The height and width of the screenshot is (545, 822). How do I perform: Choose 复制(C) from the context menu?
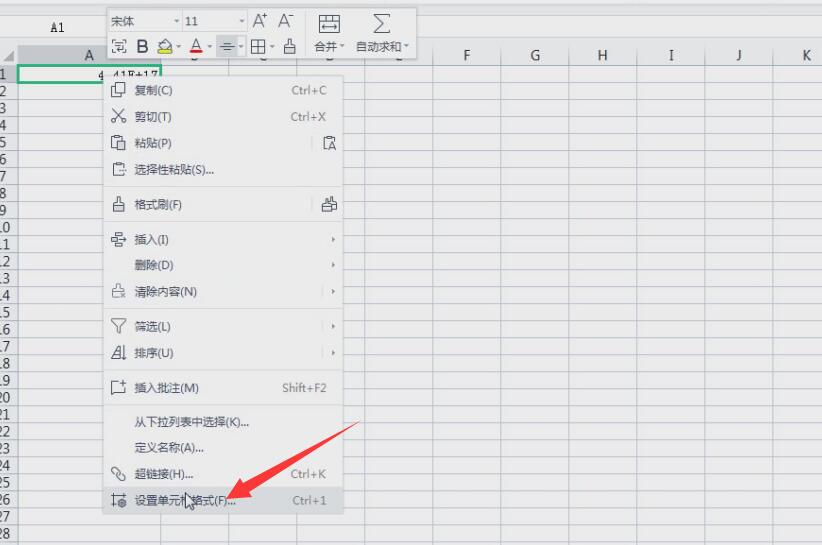(153, 91)
